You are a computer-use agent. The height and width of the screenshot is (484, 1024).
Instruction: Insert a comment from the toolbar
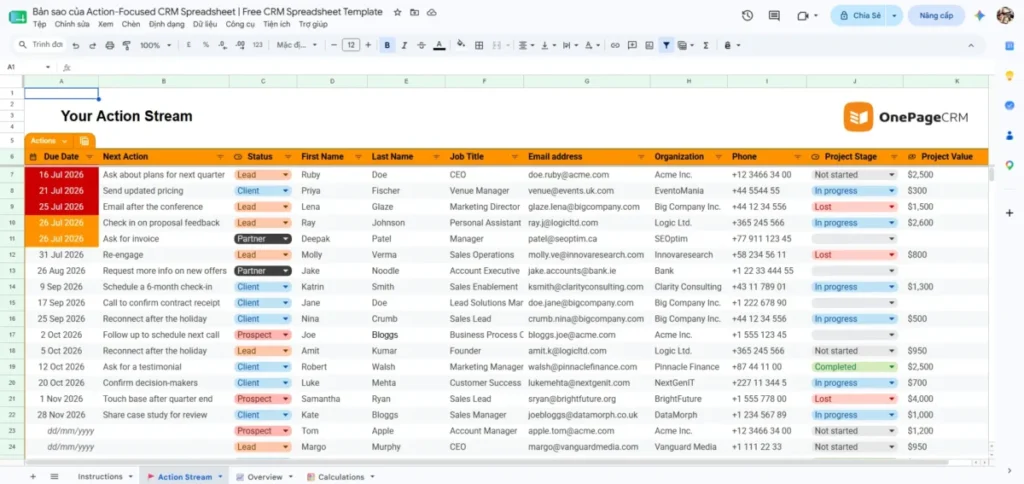click(x=632, y=45)
